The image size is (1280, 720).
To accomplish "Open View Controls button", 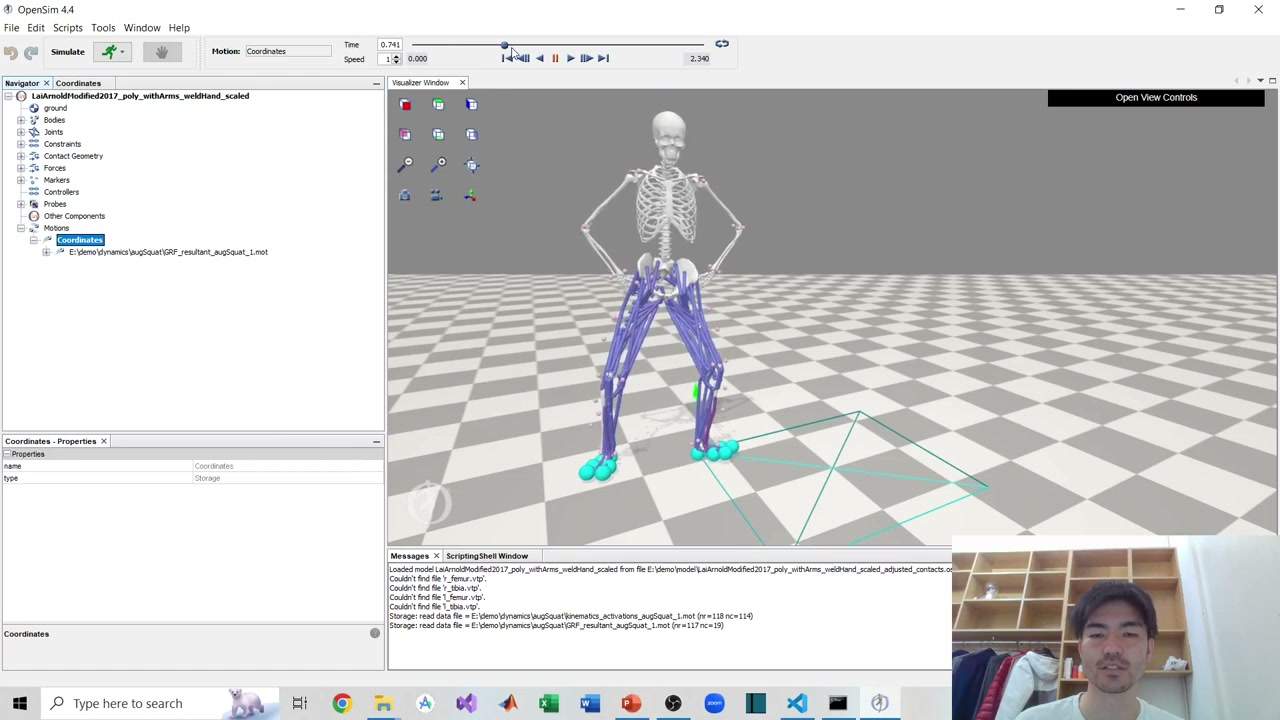I will 1156,97.
